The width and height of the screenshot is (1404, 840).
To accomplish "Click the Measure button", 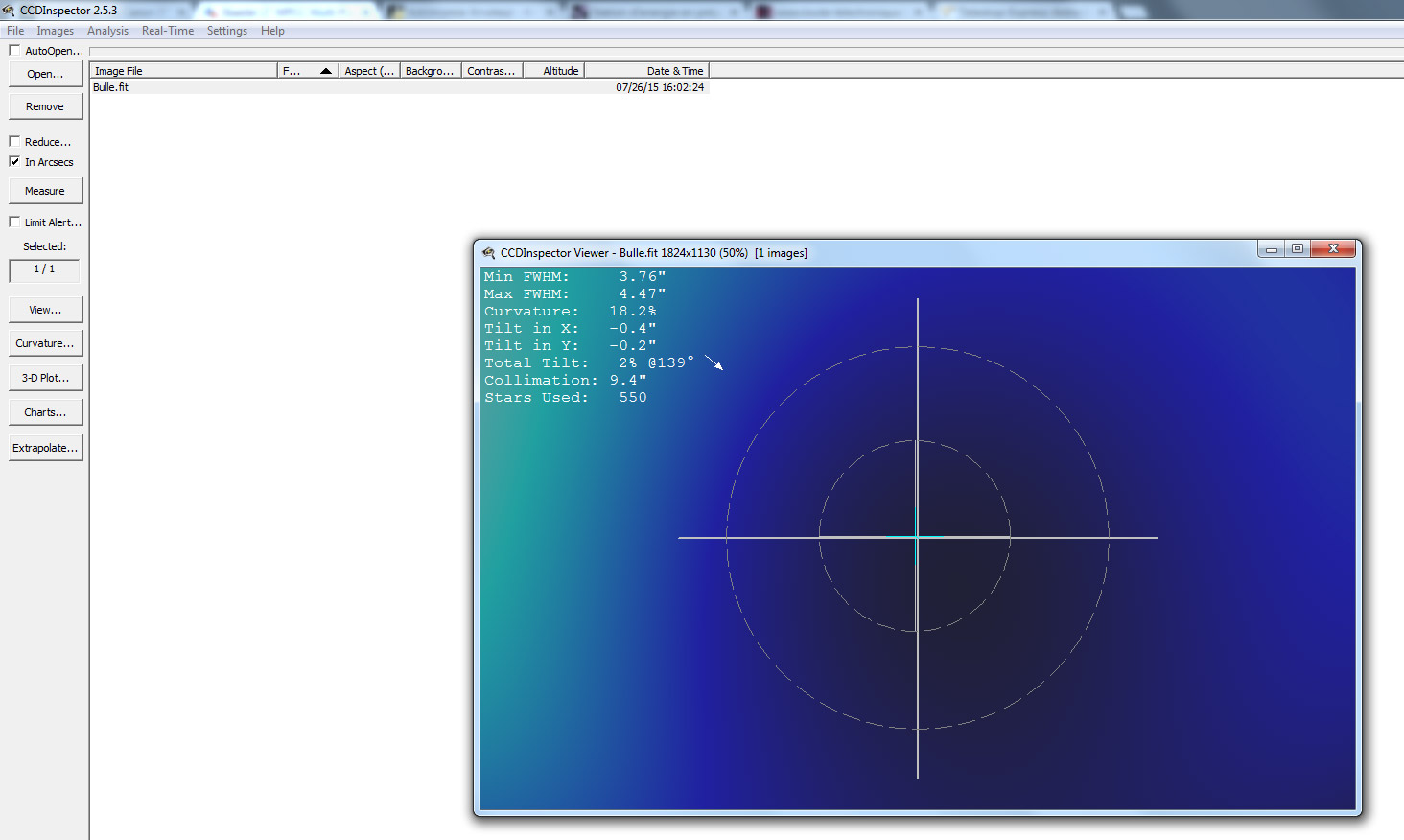I will click(45, 191).
